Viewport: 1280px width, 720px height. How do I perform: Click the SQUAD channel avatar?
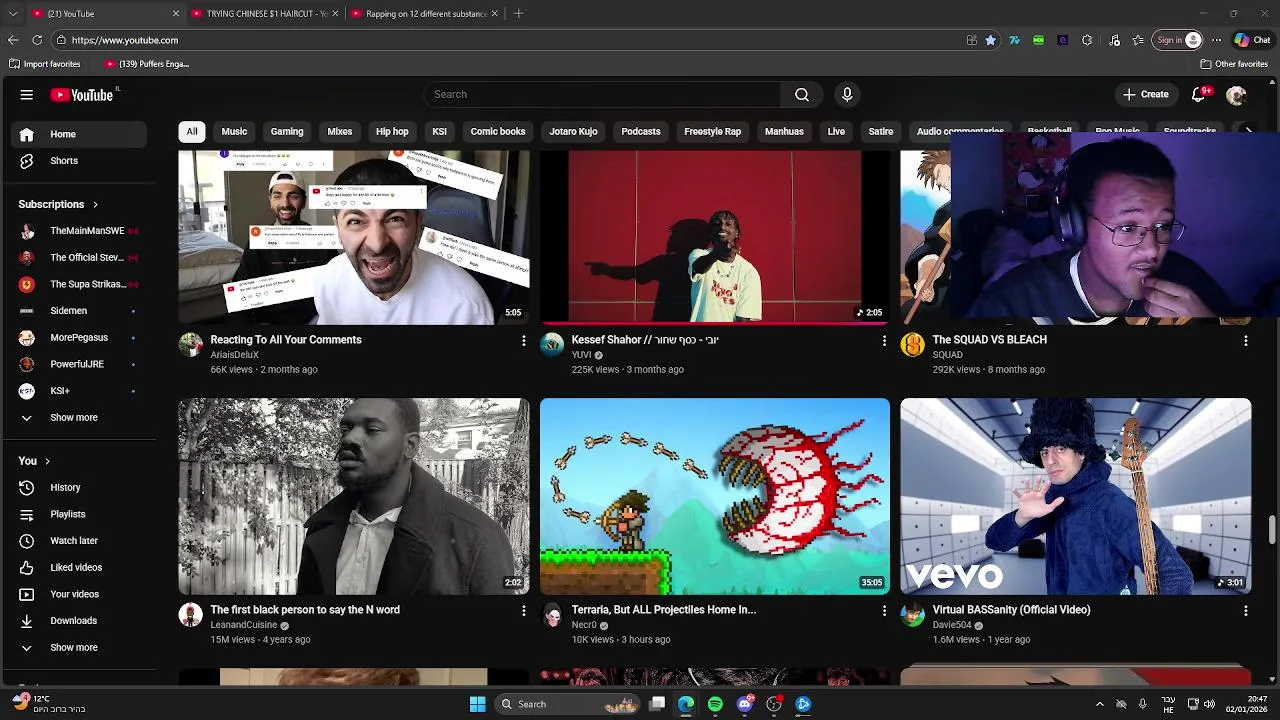[912, 345]
